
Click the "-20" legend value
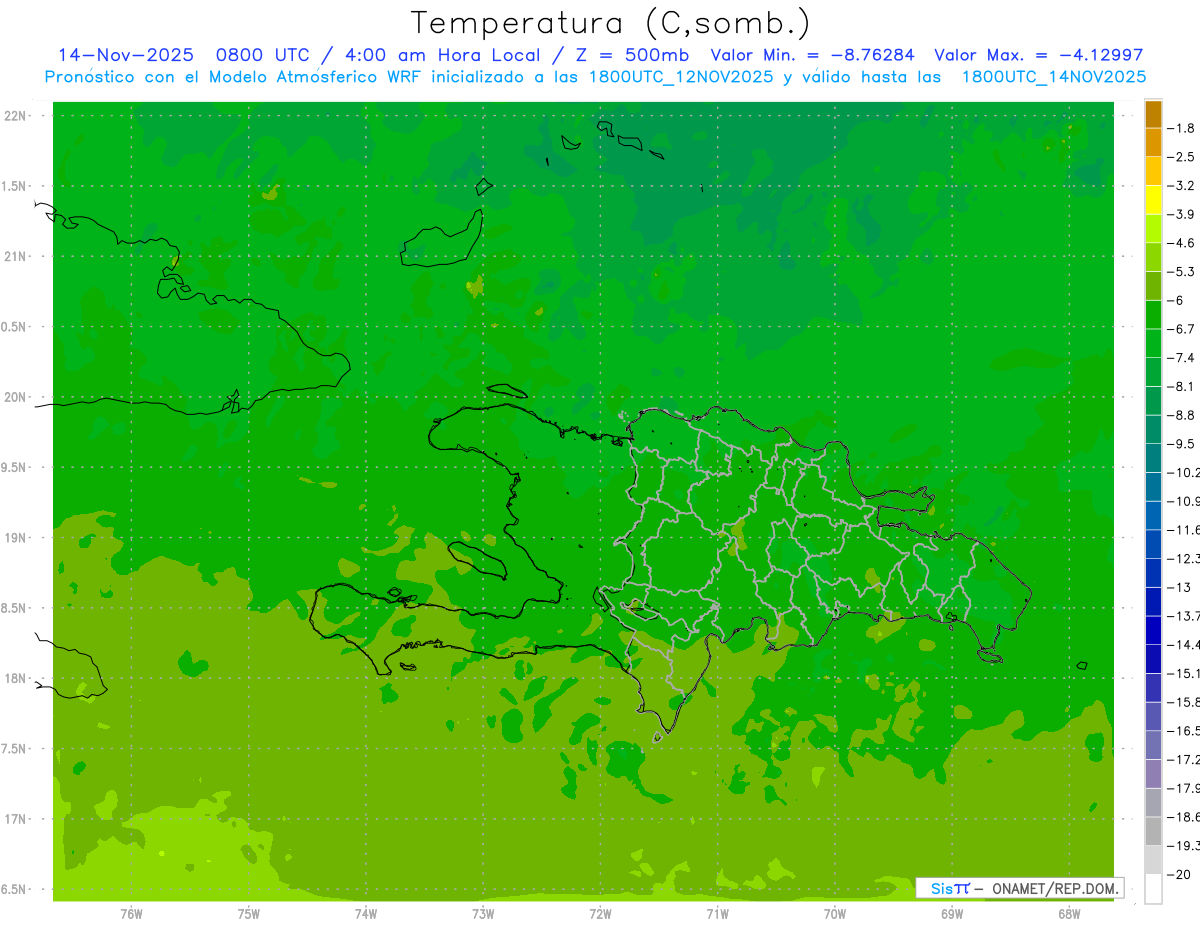tap(1180, 875)
